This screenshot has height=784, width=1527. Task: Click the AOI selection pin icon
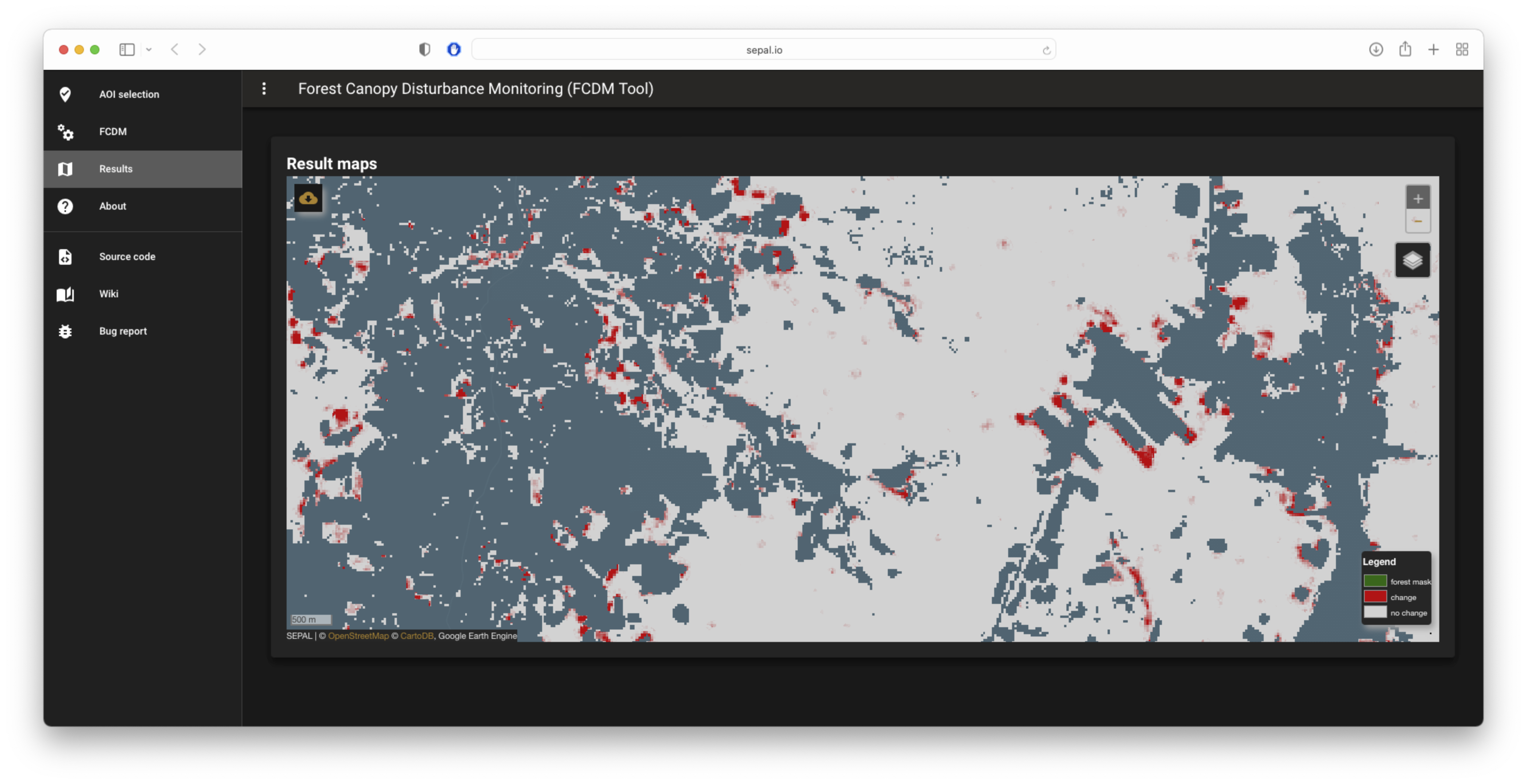point(65,94)
